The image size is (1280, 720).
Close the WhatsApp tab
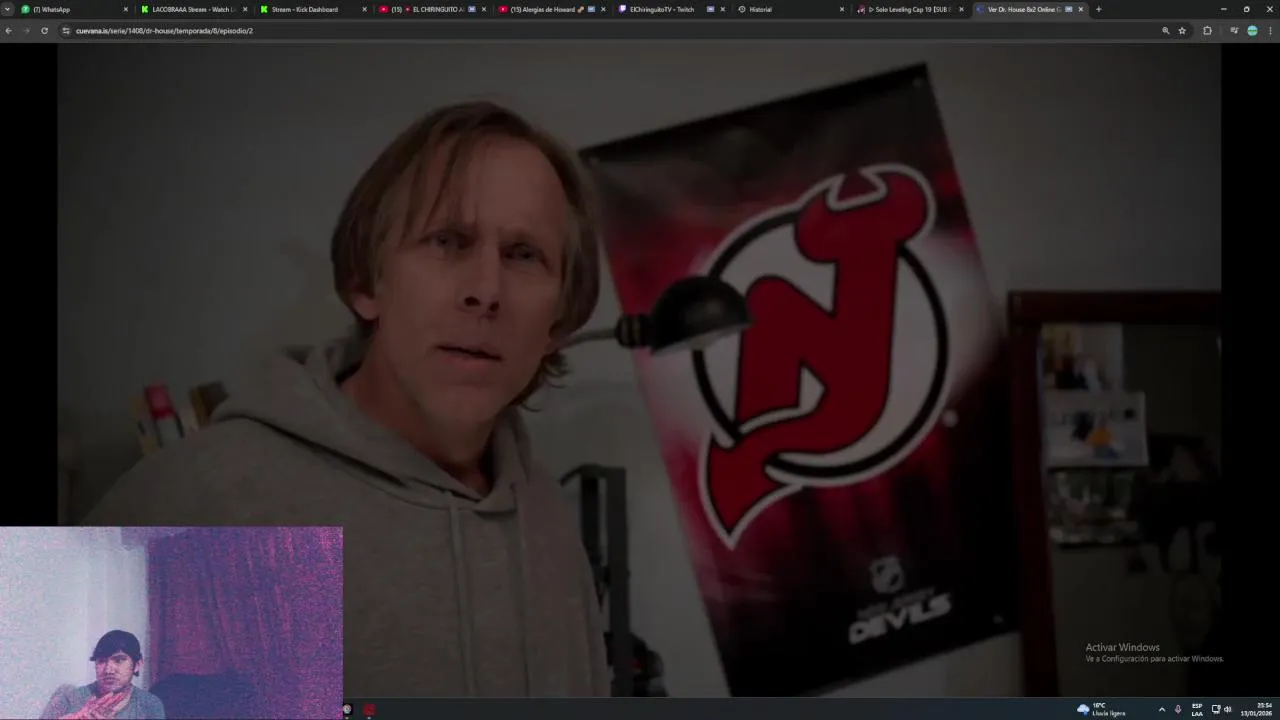tap(126, 9)
